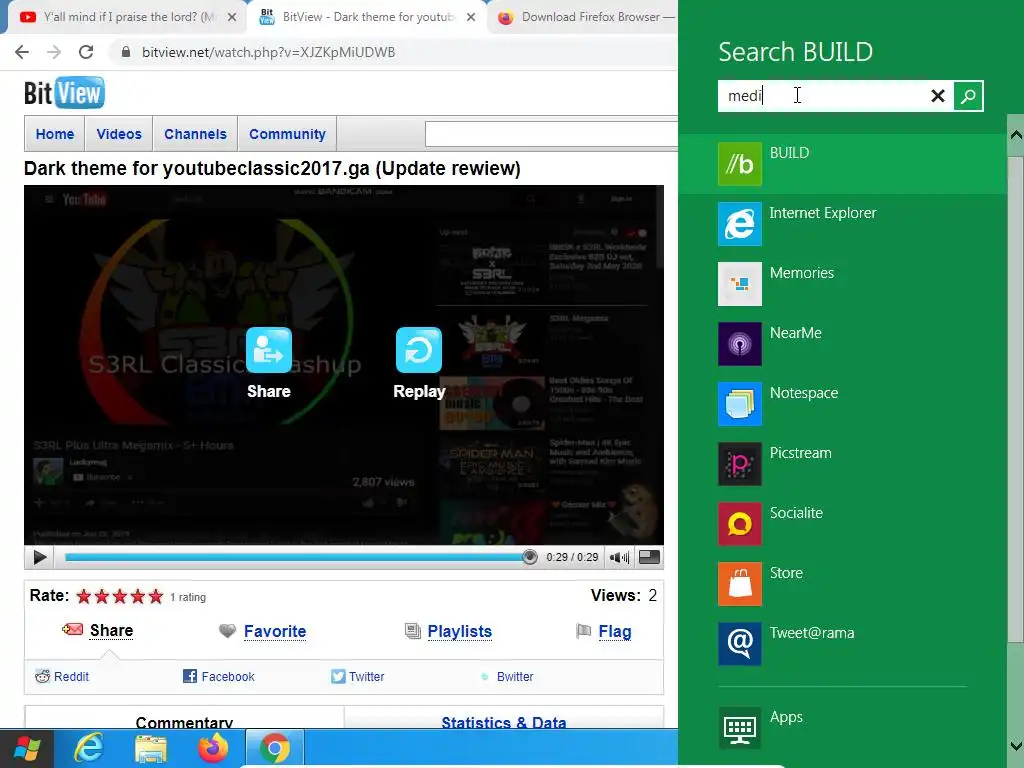Open the Store app

click(x=842, y=584)
